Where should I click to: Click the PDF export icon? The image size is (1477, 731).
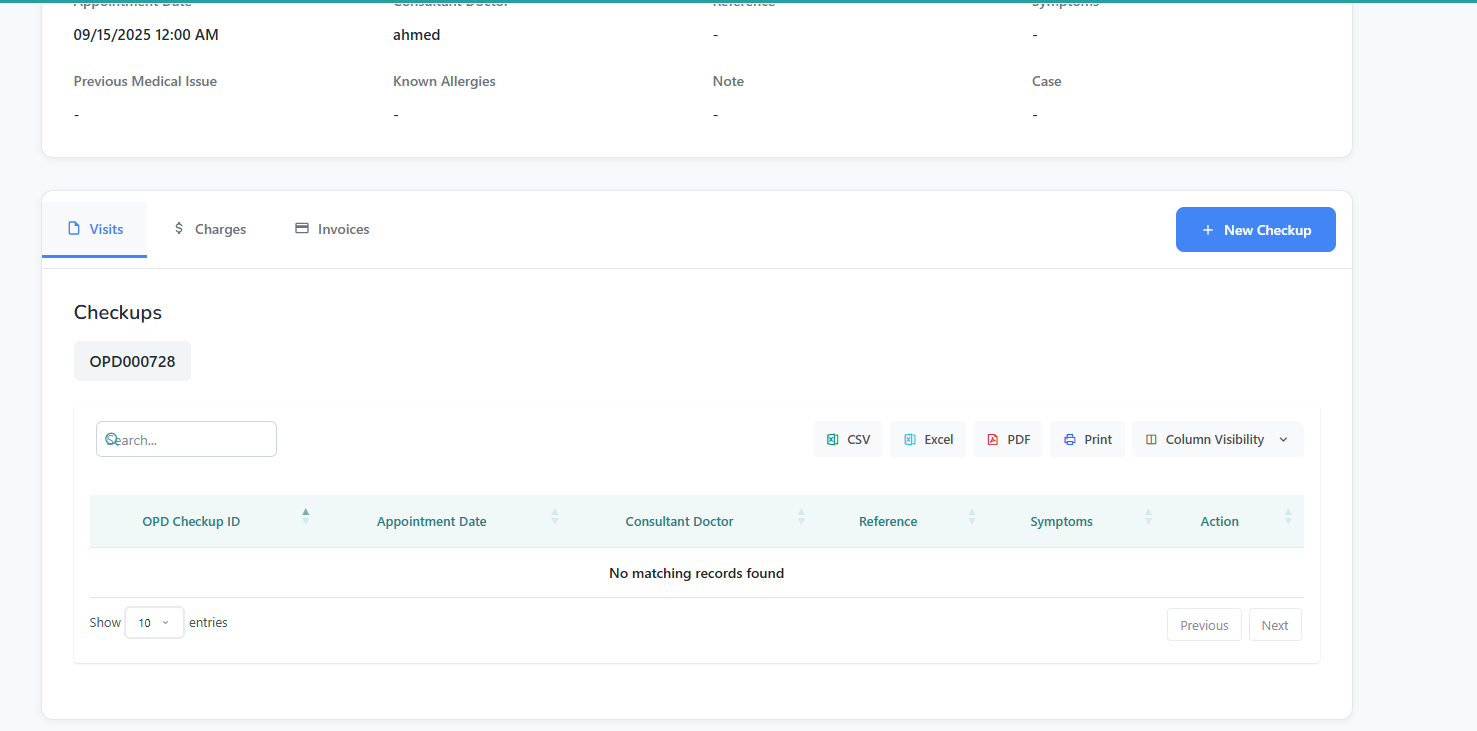[992, 440]
